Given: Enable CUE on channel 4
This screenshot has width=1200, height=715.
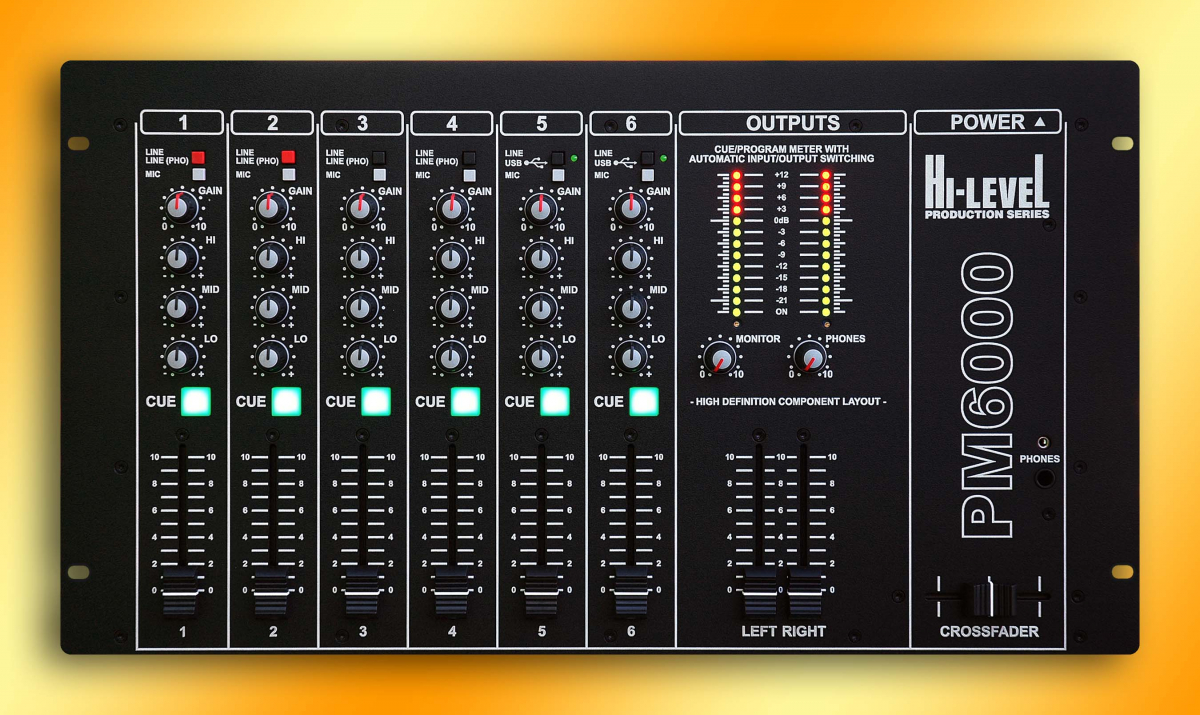Looking at the screenshot, I should [465, 402].
